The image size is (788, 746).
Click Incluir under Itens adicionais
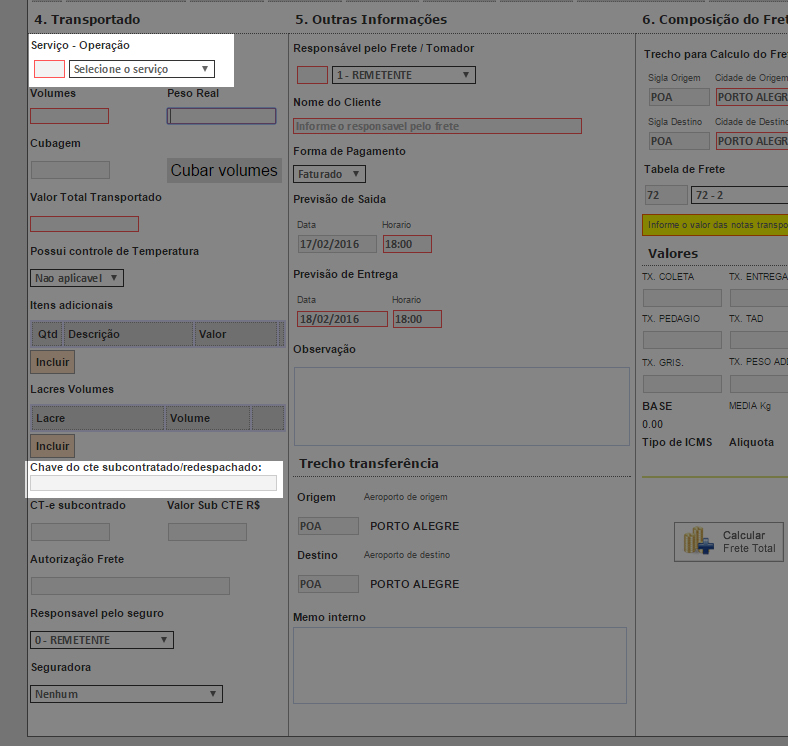[x=52, y=361]
